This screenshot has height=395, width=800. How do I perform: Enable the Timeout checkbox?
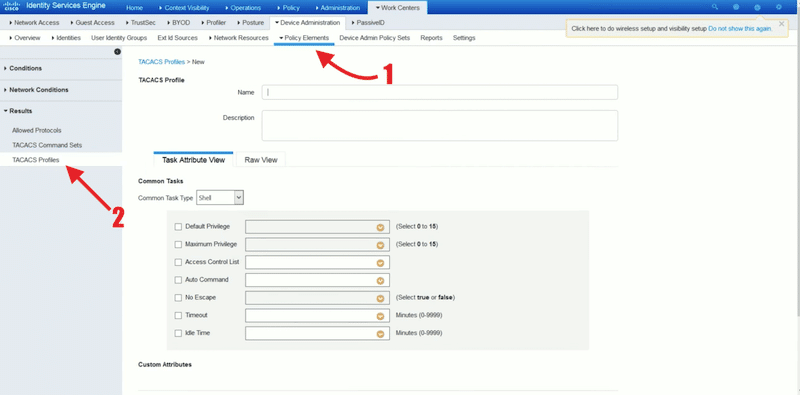tap(178, 315)
